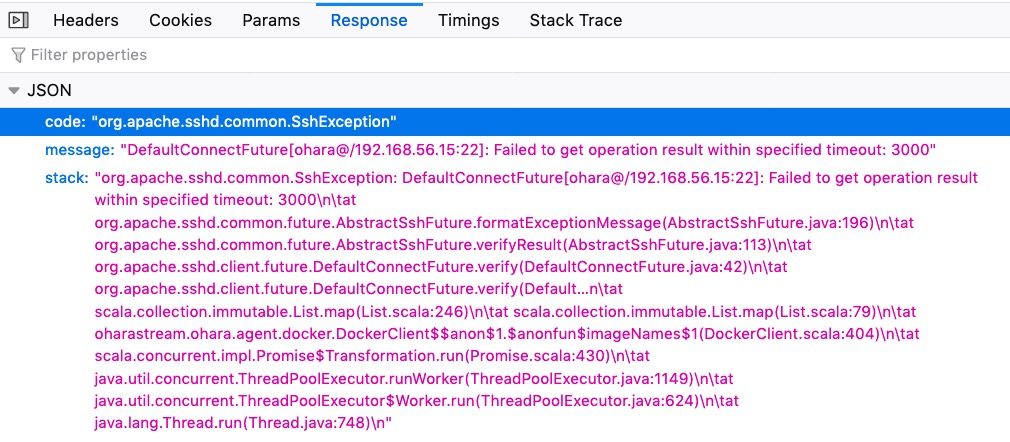
Task: Click the stack line with ThreadPoolExecutor.java:1149
Action: (x=414, y=379)
